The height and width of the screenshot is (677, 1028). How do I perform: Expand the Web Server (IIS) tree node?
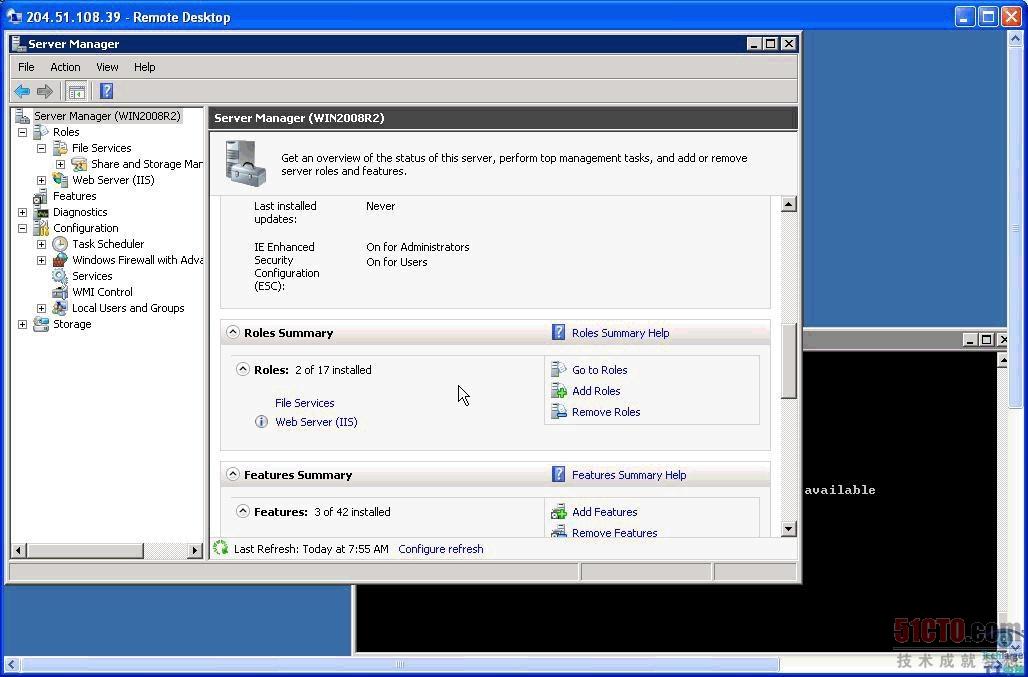point(41,180)
